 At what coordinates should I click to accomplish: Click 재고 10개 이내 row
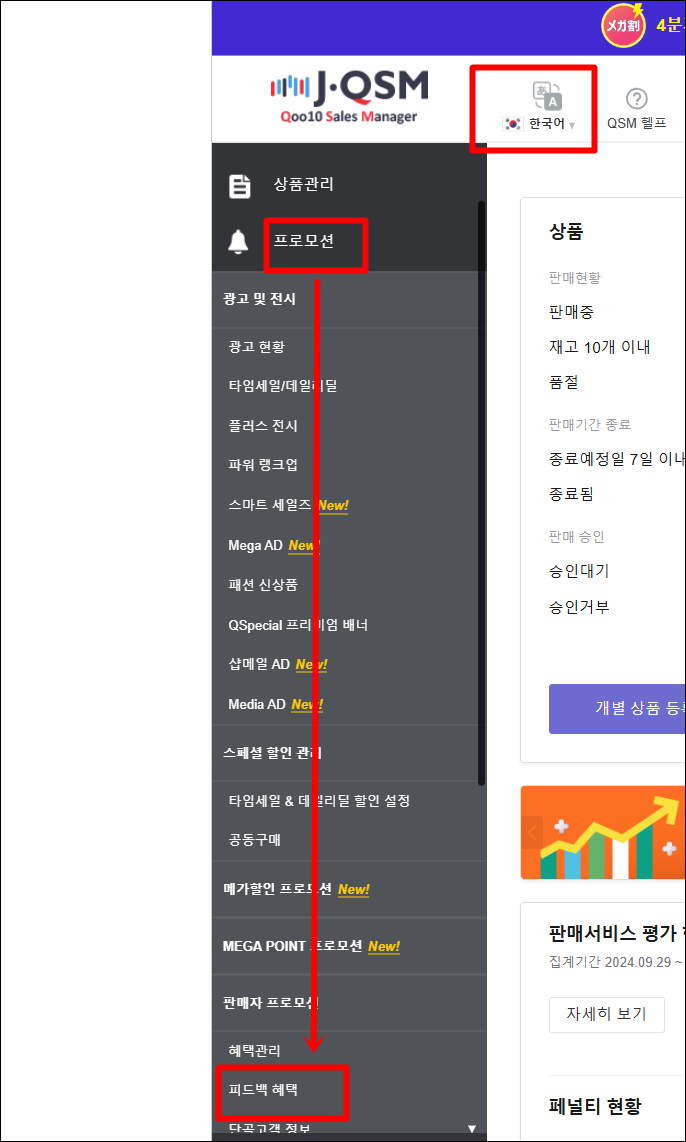click(599, 347)
